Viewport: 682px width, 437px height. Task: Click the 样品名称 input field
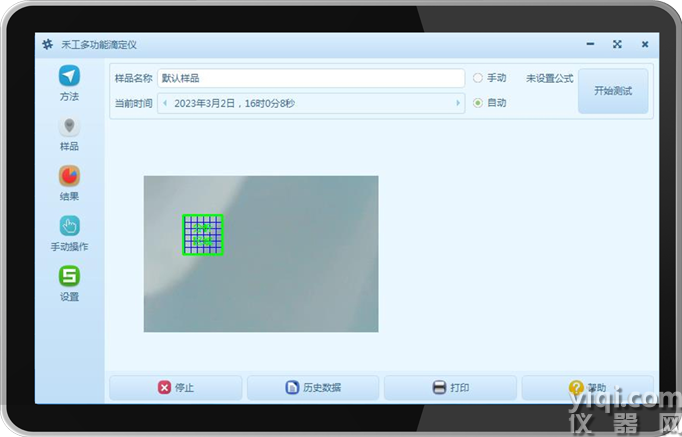pyautogui.click(x=311, y=78)
